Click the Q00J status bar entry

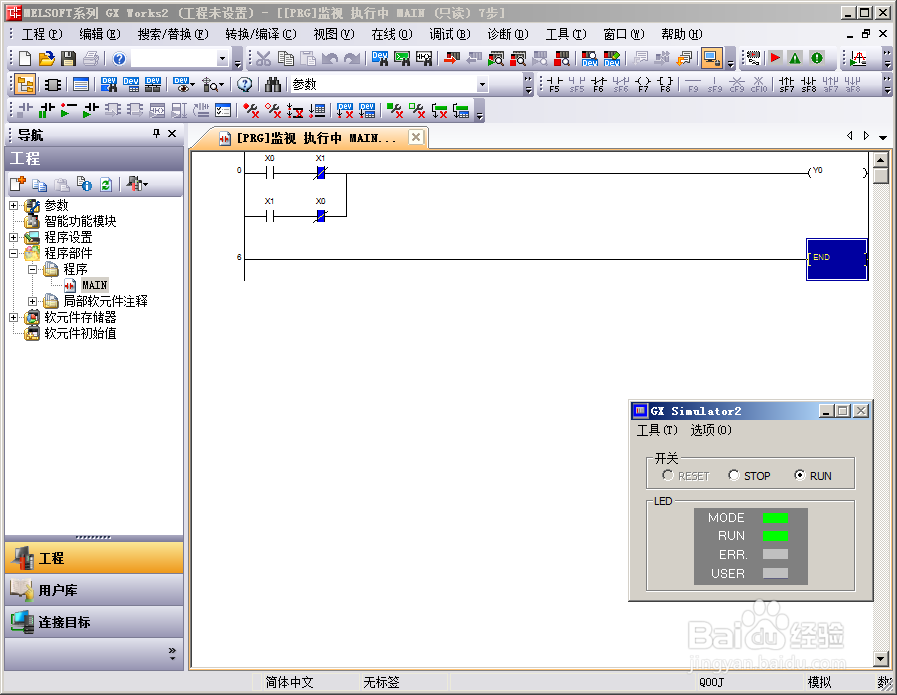[711, 682]
